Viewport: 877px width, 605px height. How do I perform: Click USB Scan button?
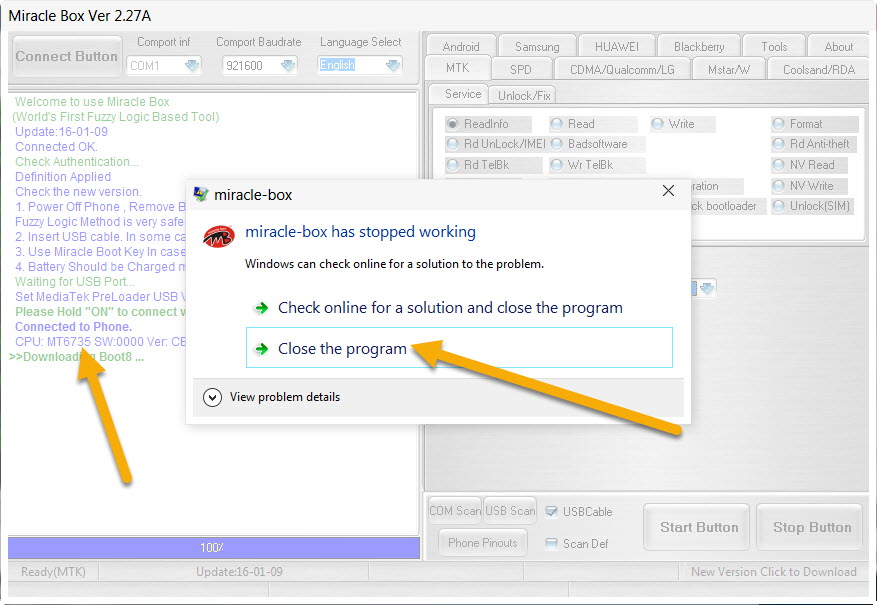(510, 511)
